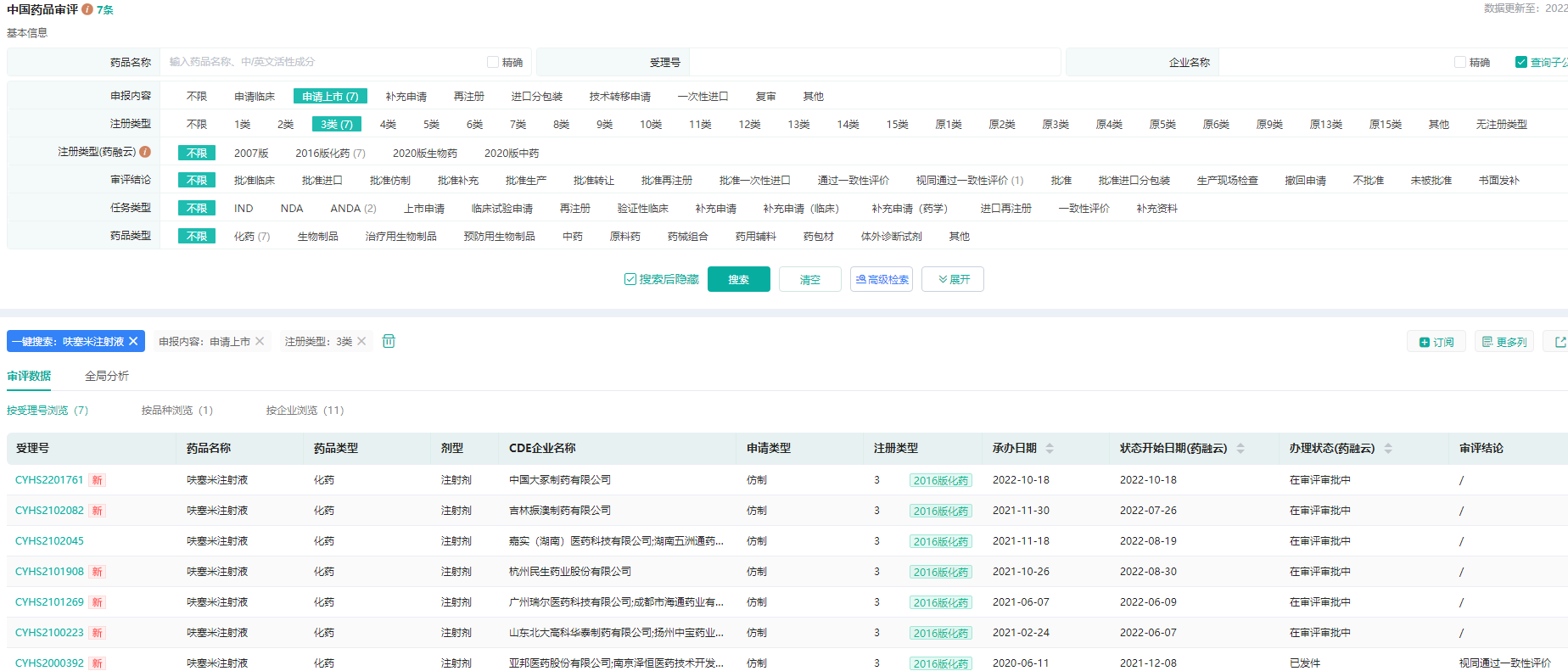Remove the 一键搜索 呋塞米注射液 filter tag
Image resolution: width=1568 pixels, height=671 pixels.
pos(133,341)
